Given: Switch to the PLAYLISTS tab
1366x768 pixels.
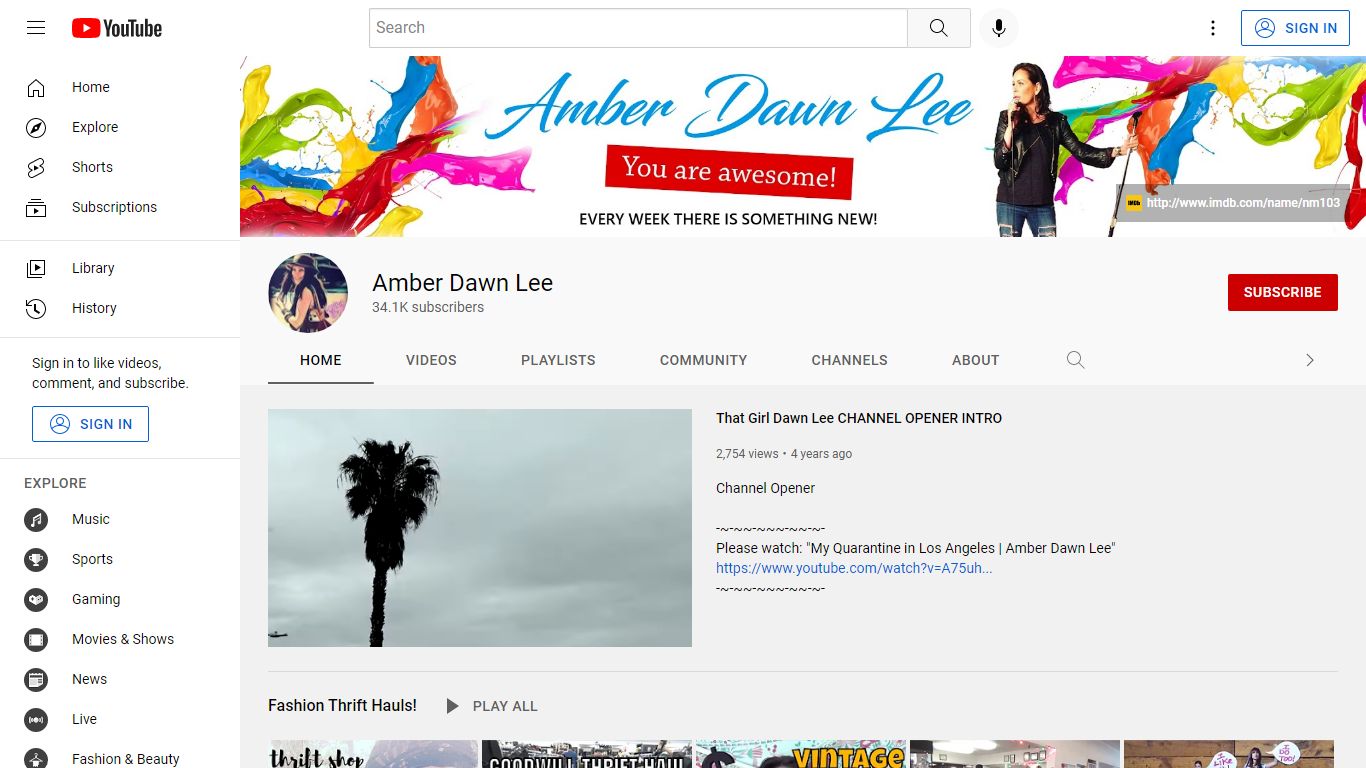Looking at the screenshot, I should point(558,360).
